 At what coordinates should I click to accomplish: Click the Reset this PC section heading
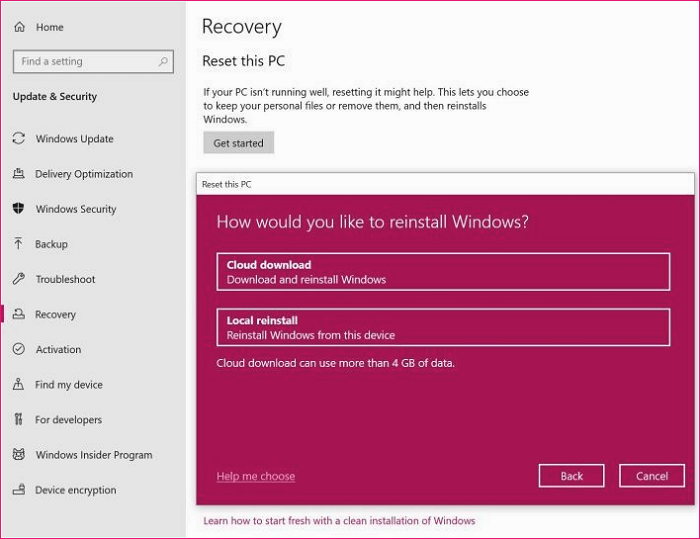click(243, 61)
